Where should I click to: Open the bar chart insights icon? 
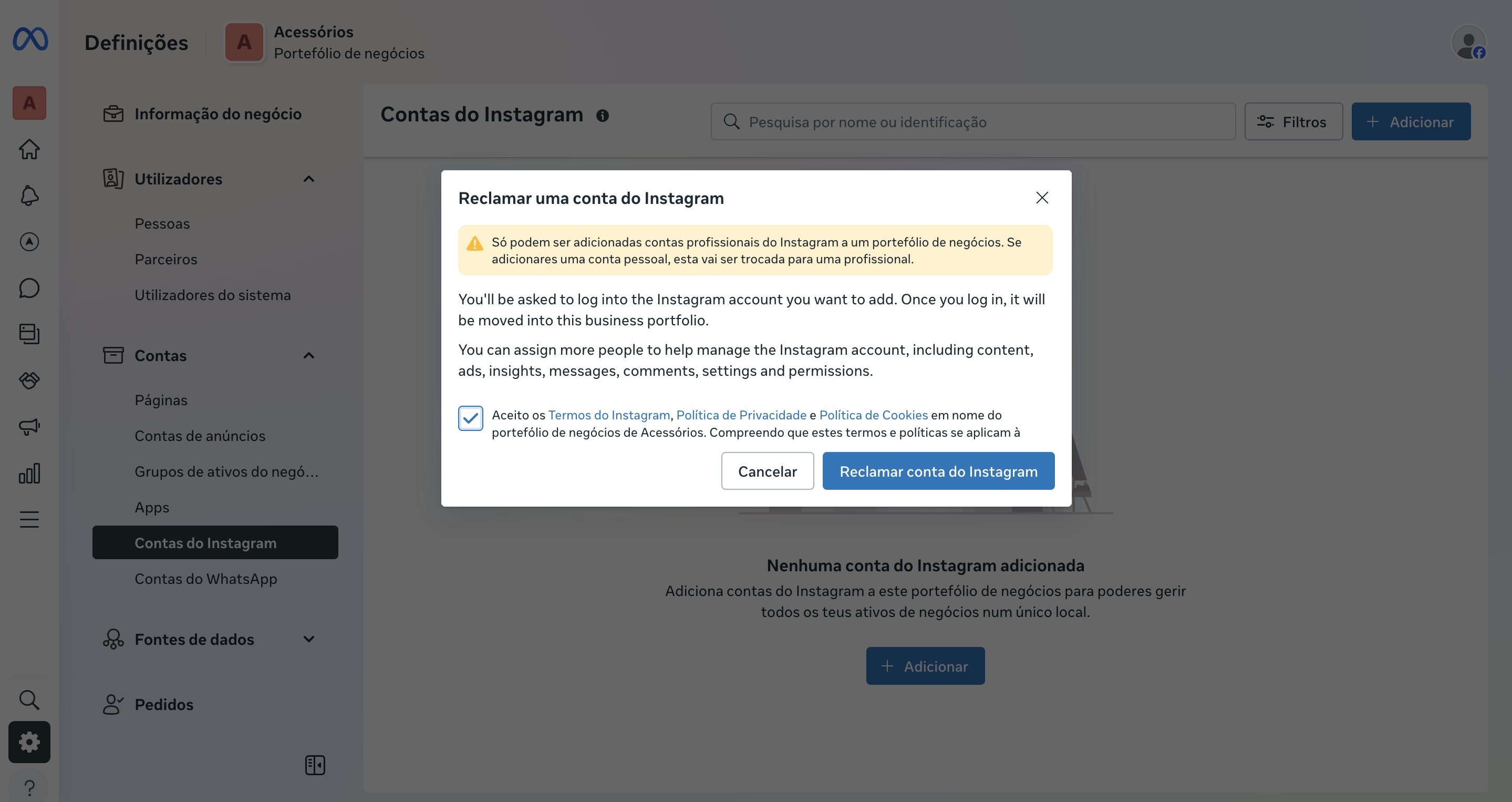(29, 473)
